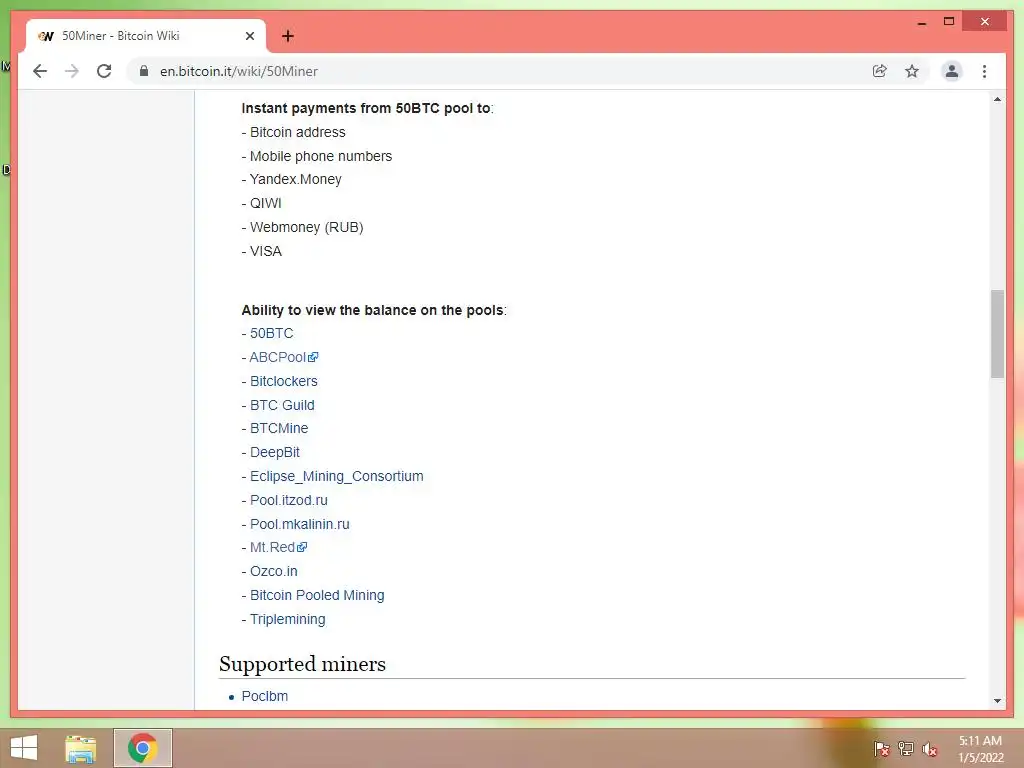Open a new tab with the plus button
This screenshot has width=1024, height=768.
(x=288, y=36)
